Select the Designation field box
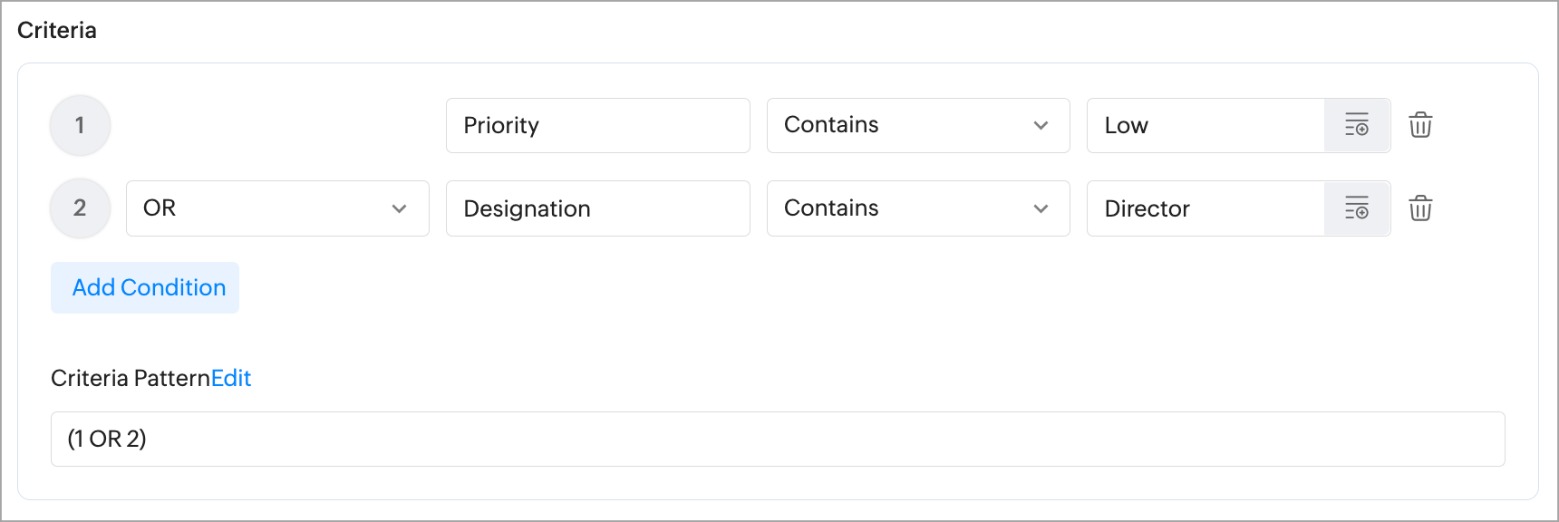 597,209
